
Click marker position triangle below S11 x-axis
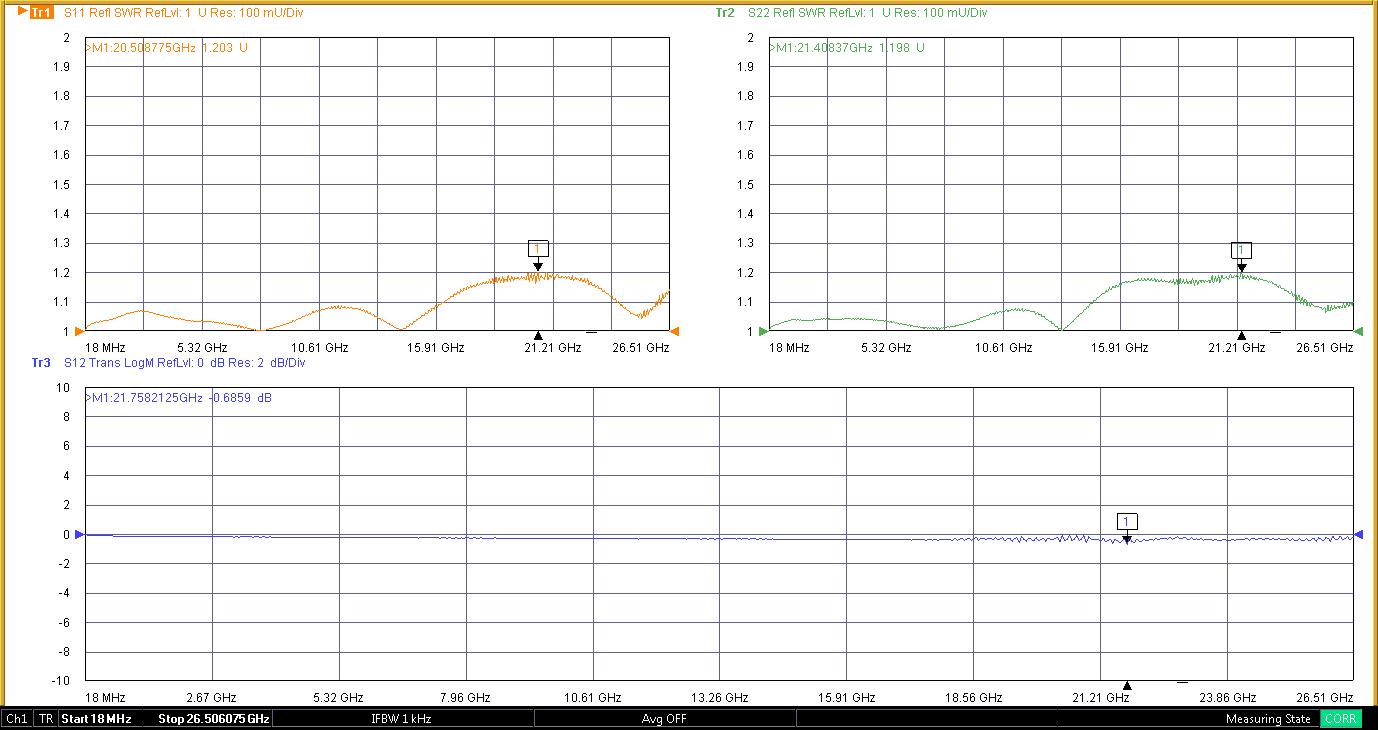pyautogui.click(x=538, y=335)
